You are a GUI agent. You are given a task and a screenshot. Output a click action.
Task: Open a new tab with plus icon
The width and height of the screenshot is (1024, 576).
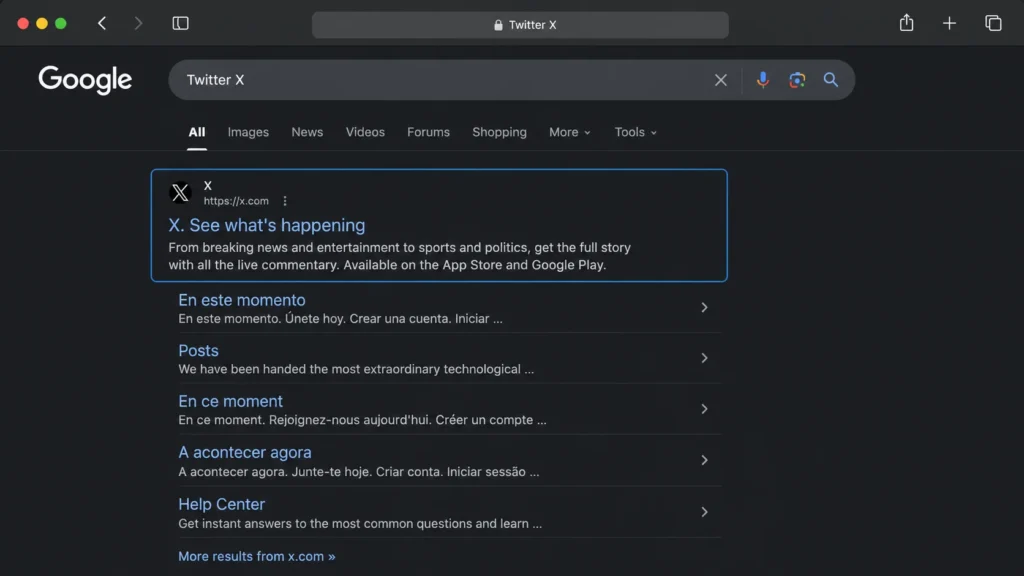(949, 24)
